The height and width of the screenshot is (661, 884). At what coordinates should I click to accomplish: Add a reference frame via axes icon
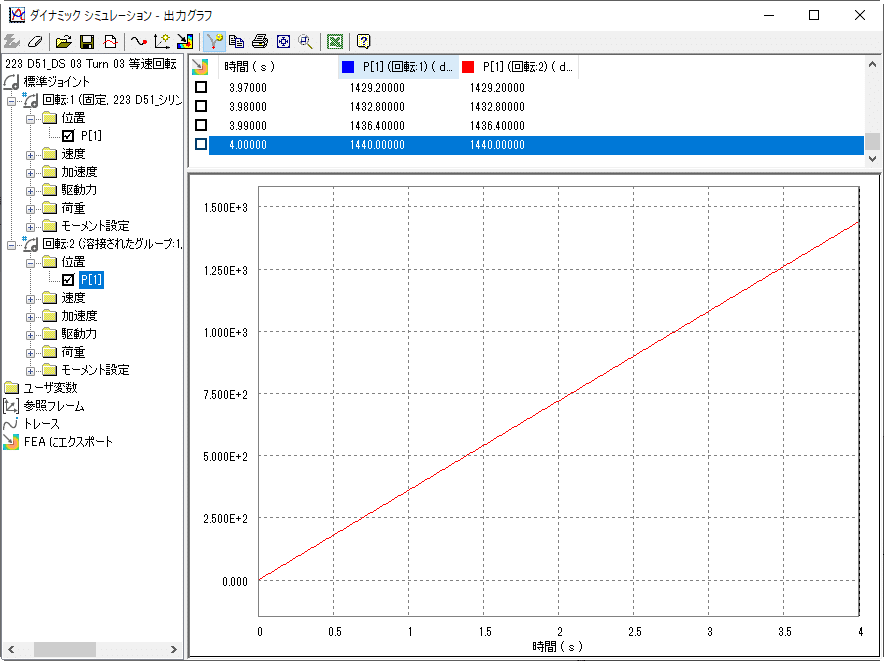[x=162, y=42]
